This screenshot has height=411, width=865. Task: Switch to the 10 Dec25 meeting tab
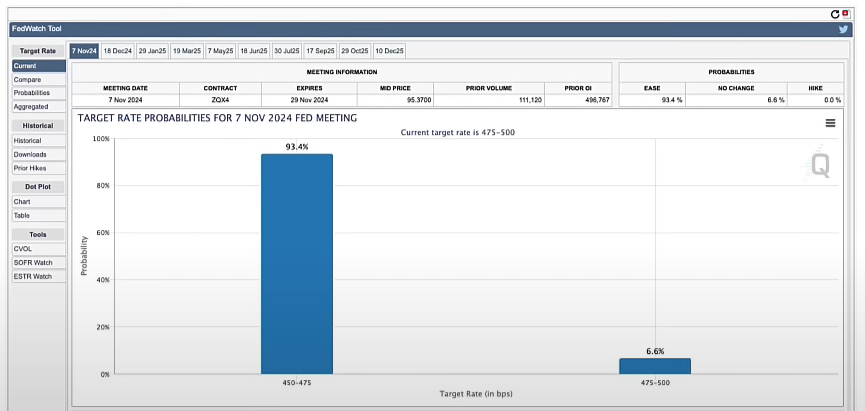click(x=389, y=51)
